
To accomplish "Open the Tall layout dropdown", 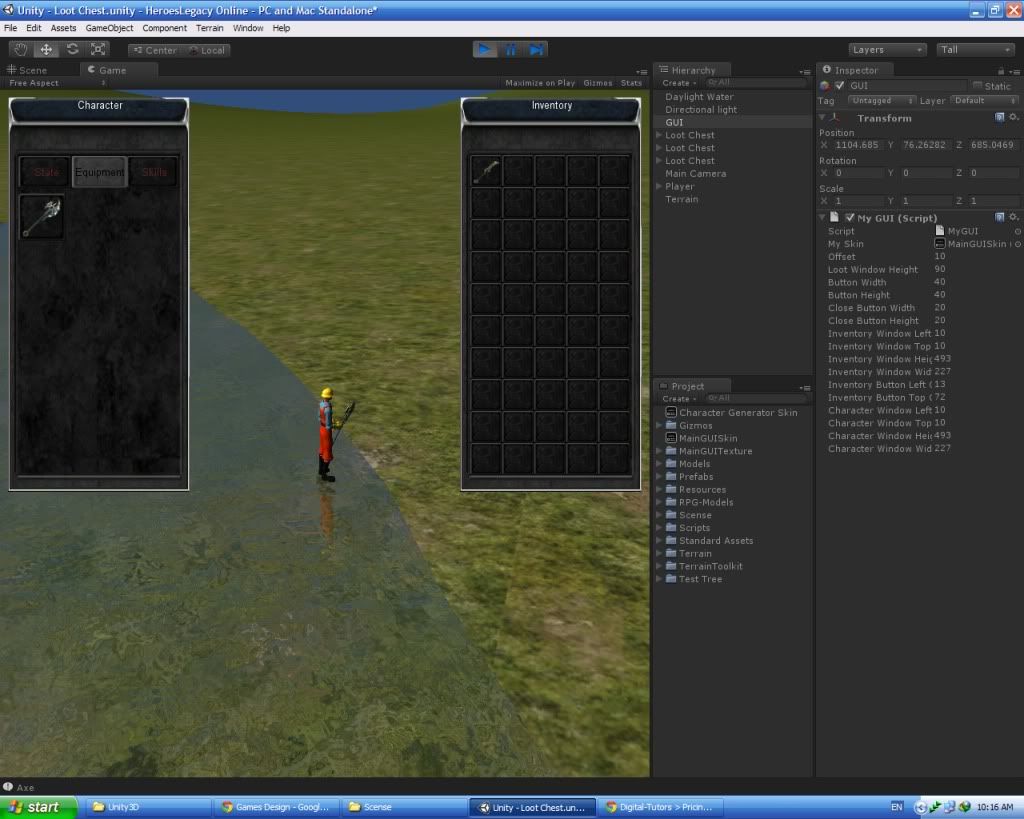I will (974, 50).
